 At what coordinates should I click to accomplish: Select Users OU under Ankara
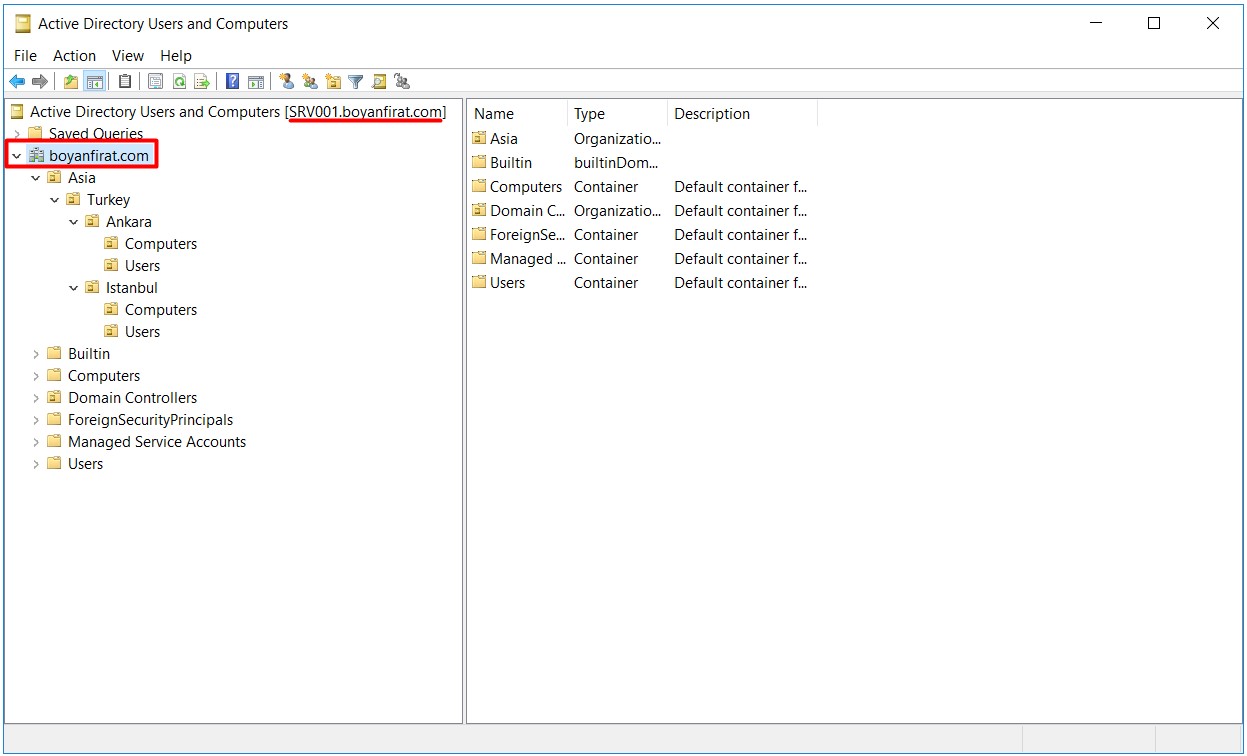tap(142, 266)
